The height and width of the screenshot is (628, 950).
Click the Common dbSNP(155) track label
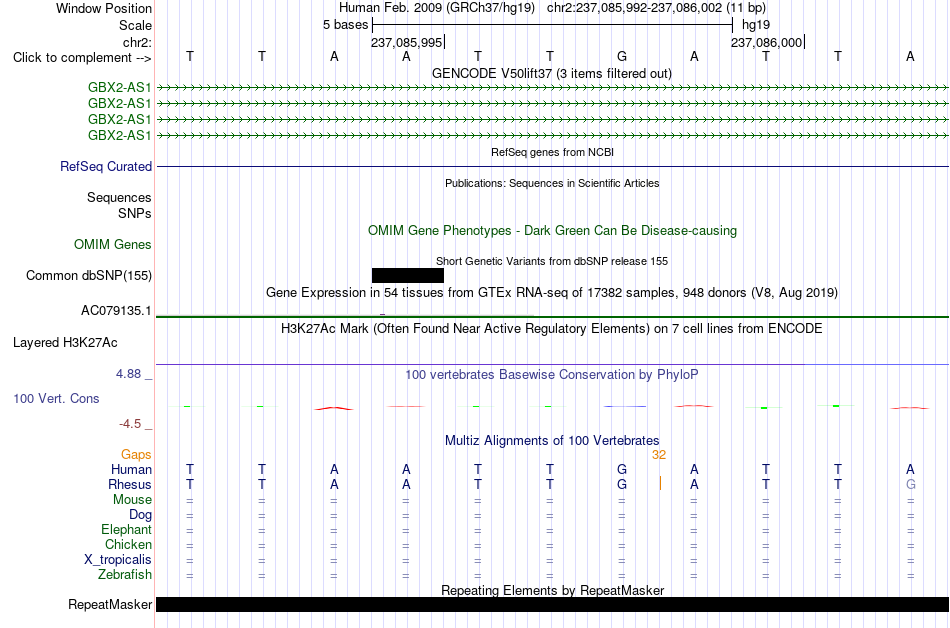coord(88,276)
